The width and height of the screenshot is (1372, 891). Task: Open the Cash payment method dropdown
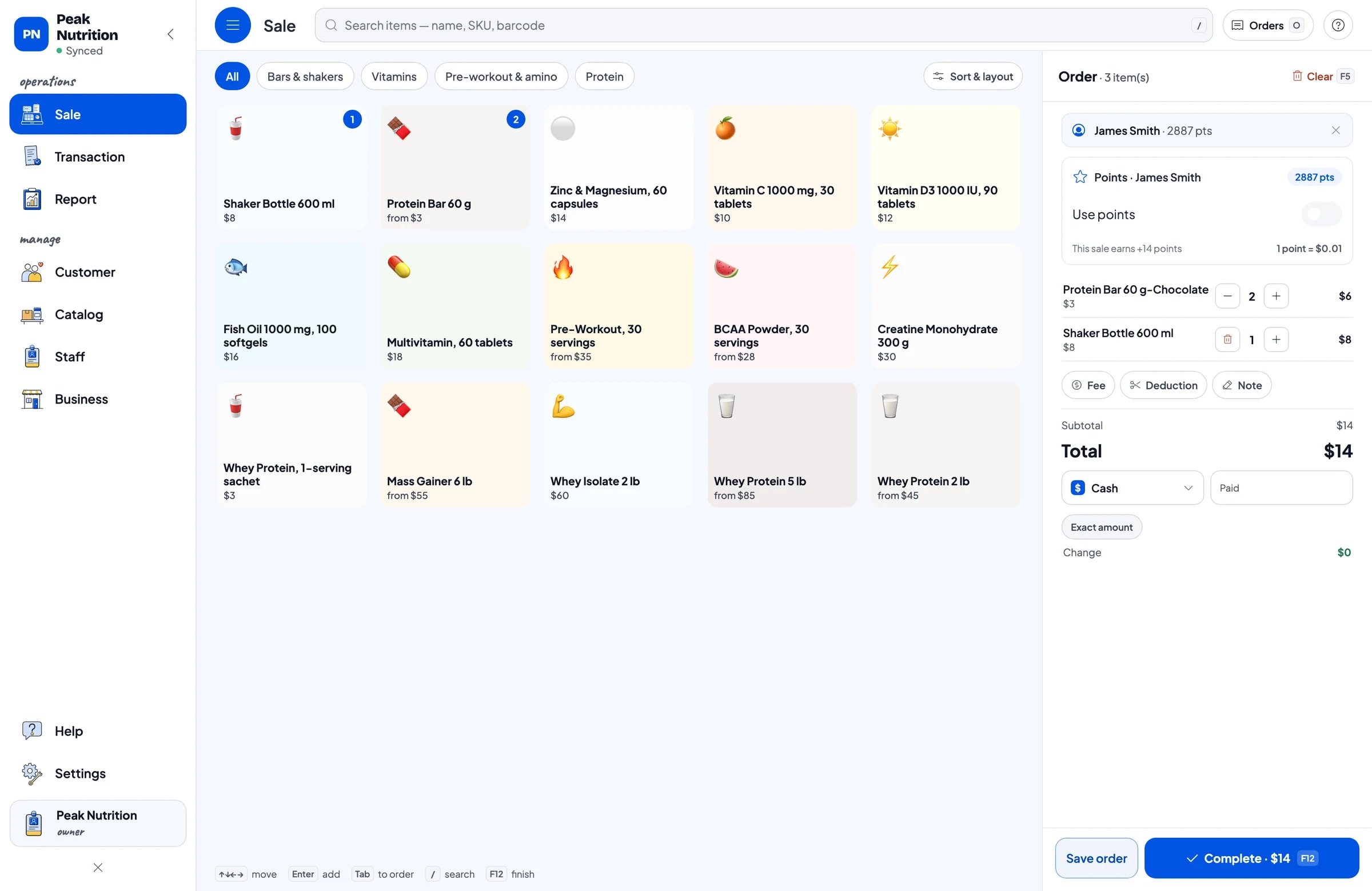click(x=1131, y=488)
